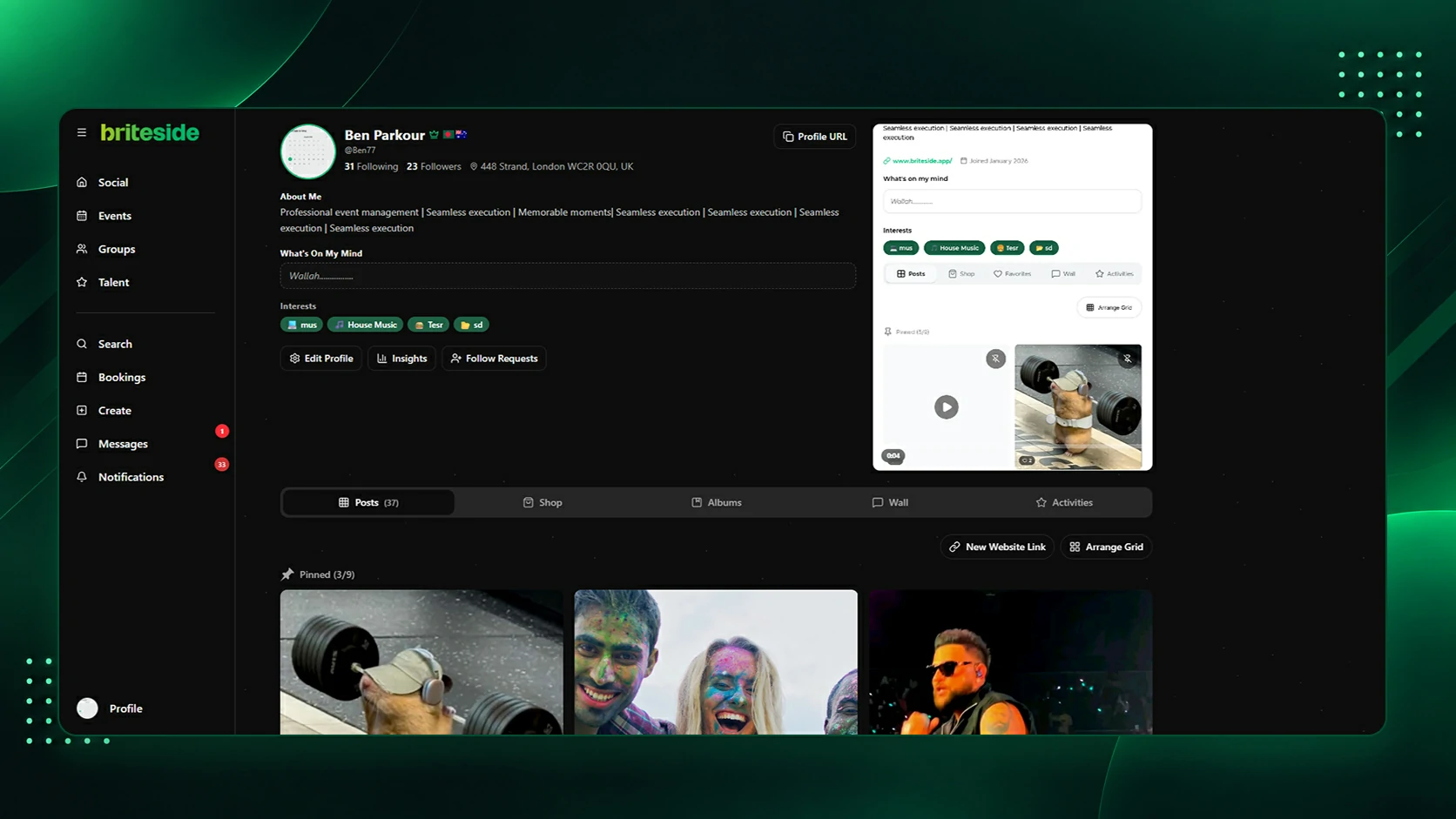The height and width of the screenshot is (819, 1456).
Task: Switch to the Shop tab
Action: [x=542, y=502]
